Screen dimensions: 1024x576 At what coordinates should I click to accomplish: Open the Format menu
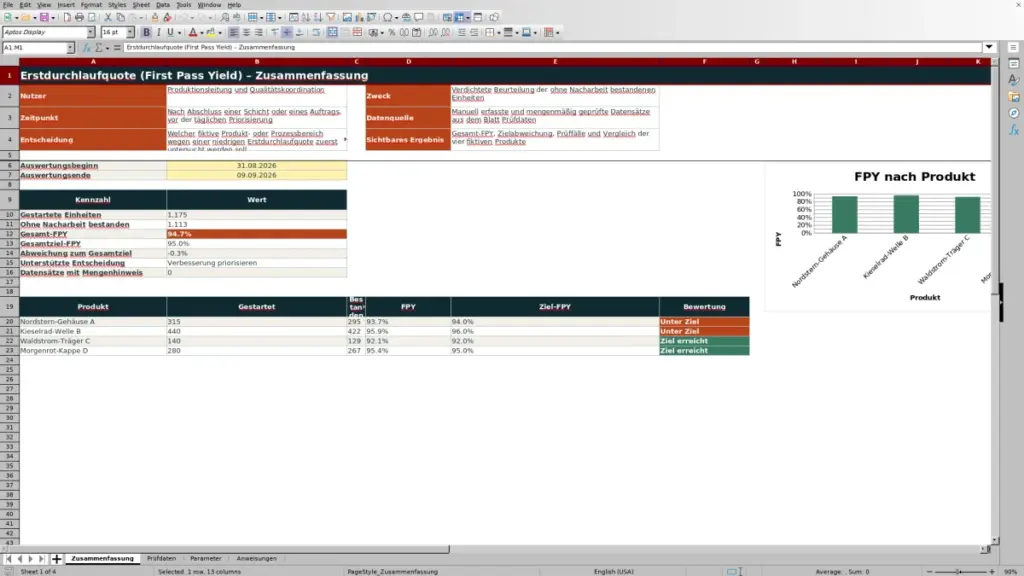point(91,5)
